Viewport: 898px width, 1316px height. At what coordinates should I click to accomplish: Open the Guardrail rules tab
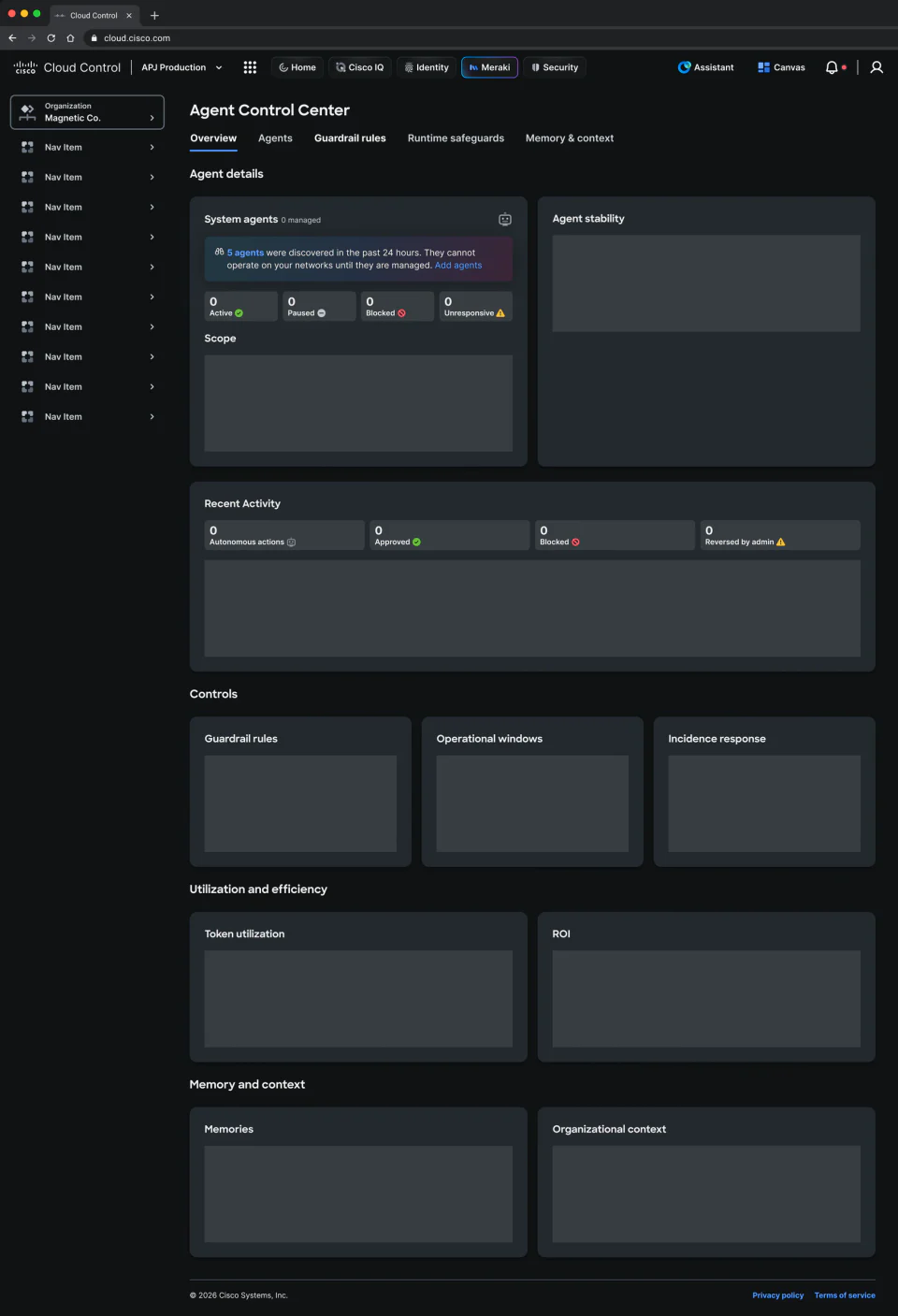[x=350, y=138]
